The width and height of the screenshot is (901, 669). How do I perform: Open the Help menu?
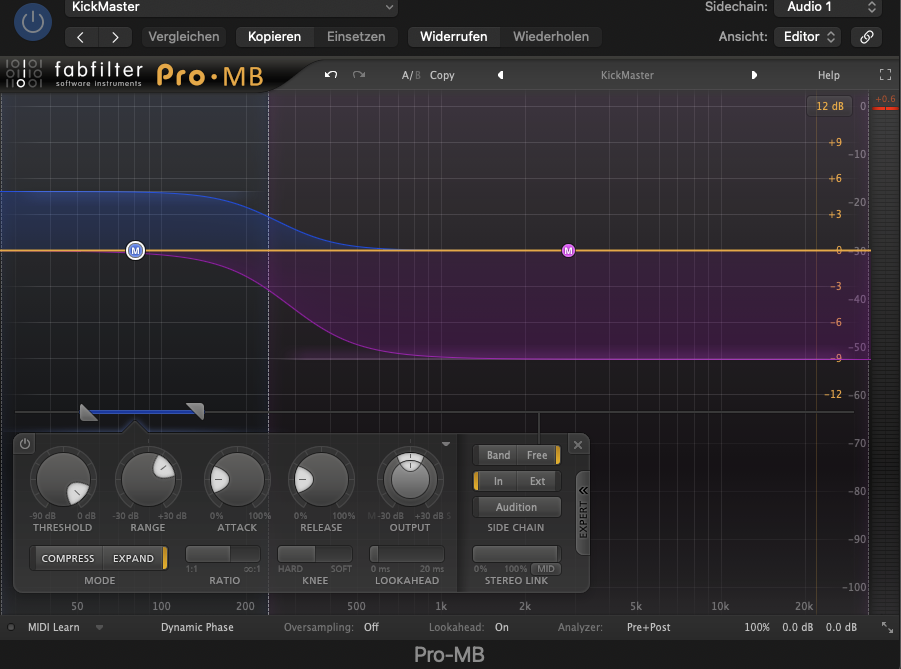[x=828, y=75]
